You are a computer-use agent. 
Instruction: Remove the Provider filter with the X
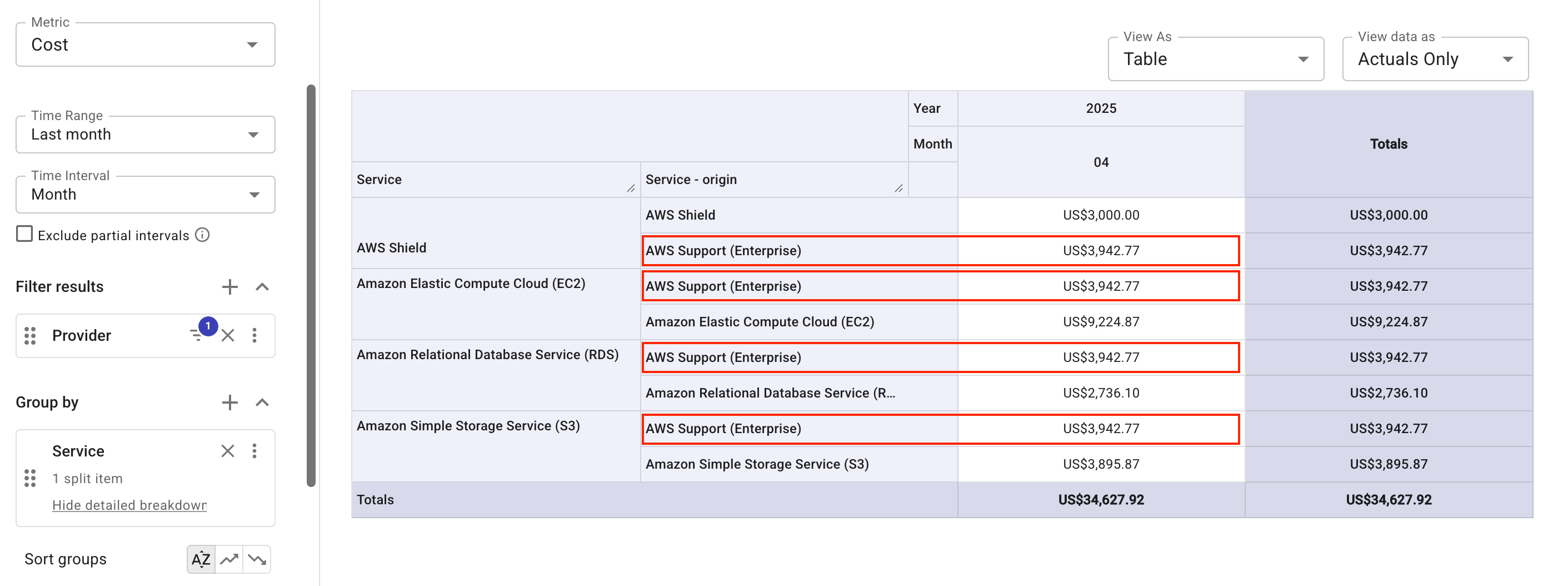pos(228,335)
